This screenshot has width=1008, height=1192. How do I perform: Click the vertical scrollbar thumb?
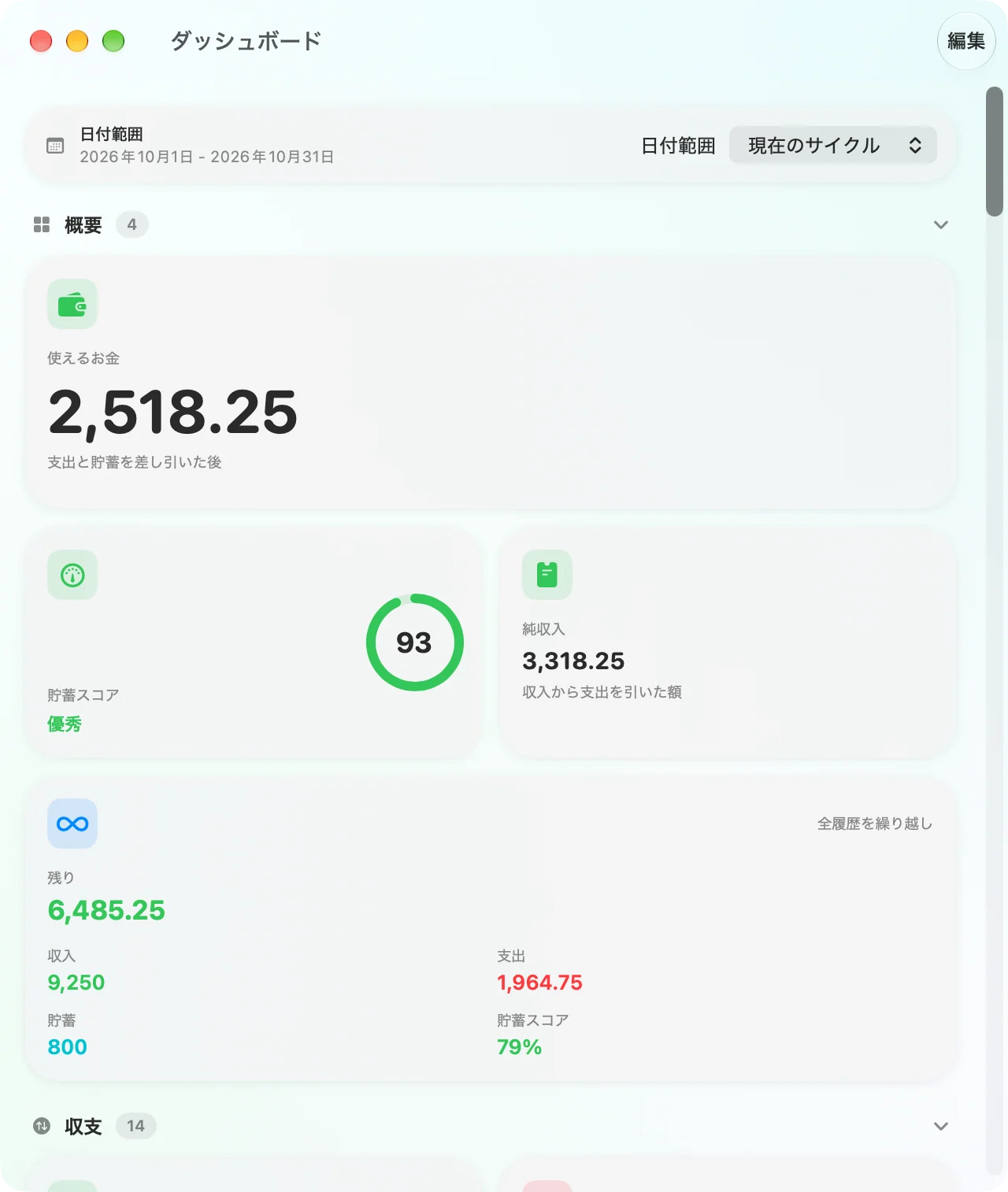[995, 151]
